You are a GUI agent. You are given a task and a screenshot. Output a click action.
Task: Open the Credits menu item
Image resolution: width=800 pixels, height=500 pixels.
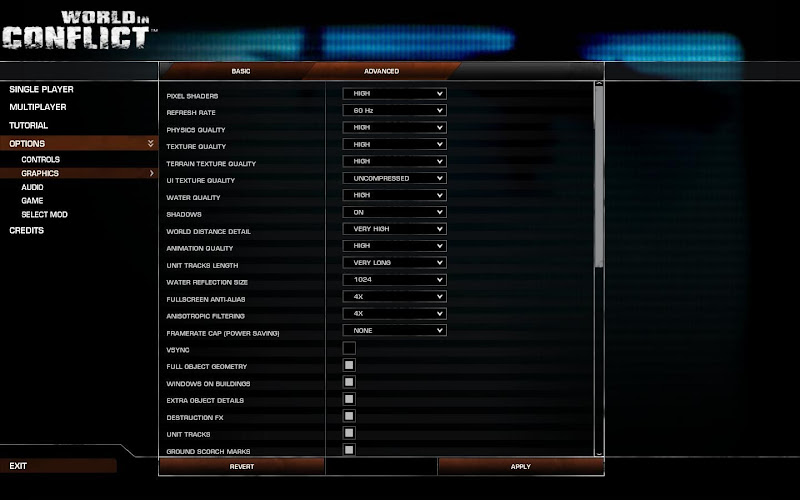pos(27,231)
